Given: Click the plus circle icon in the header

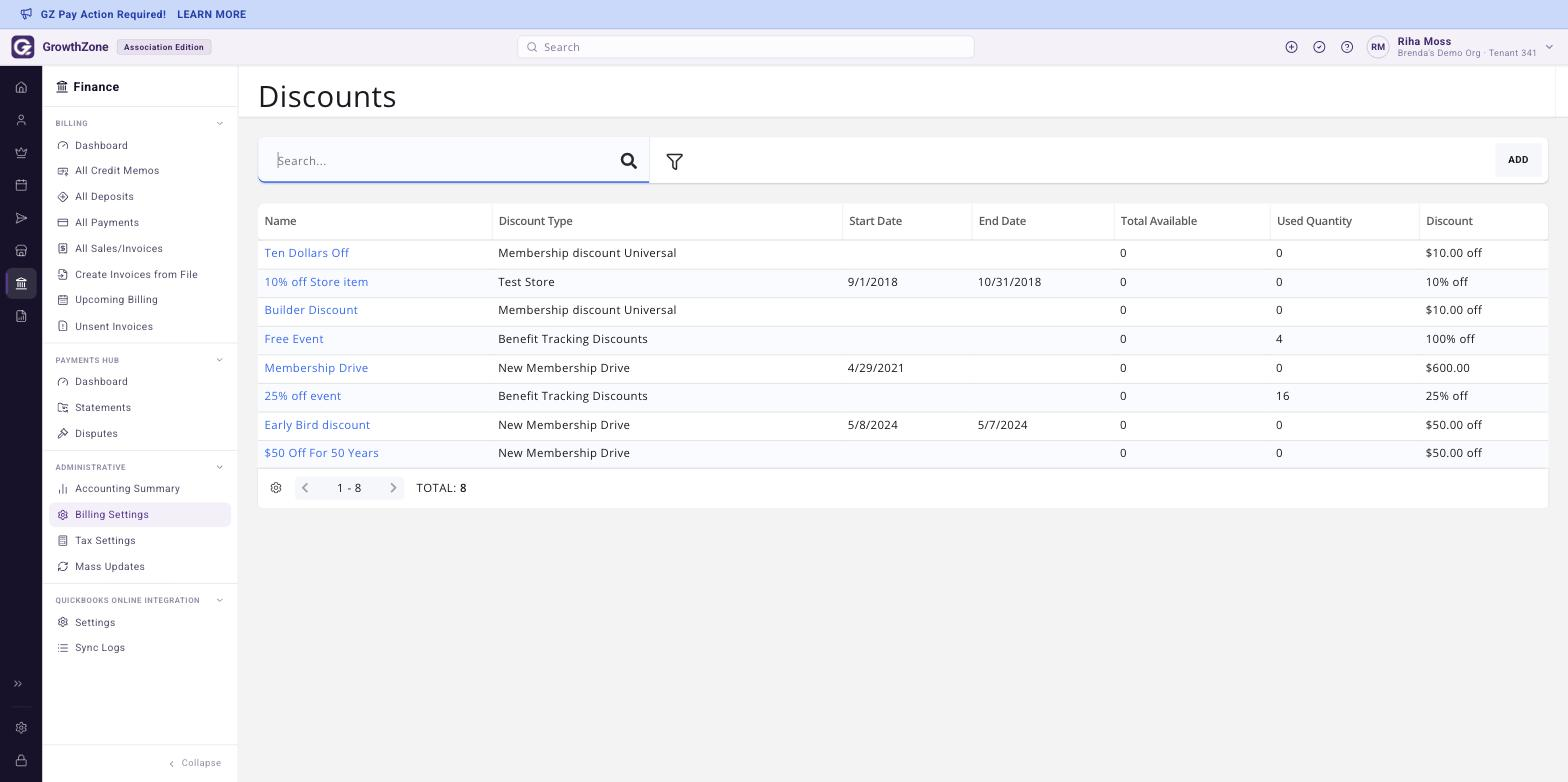Looking at the screenshot, I should (1291, 47).
